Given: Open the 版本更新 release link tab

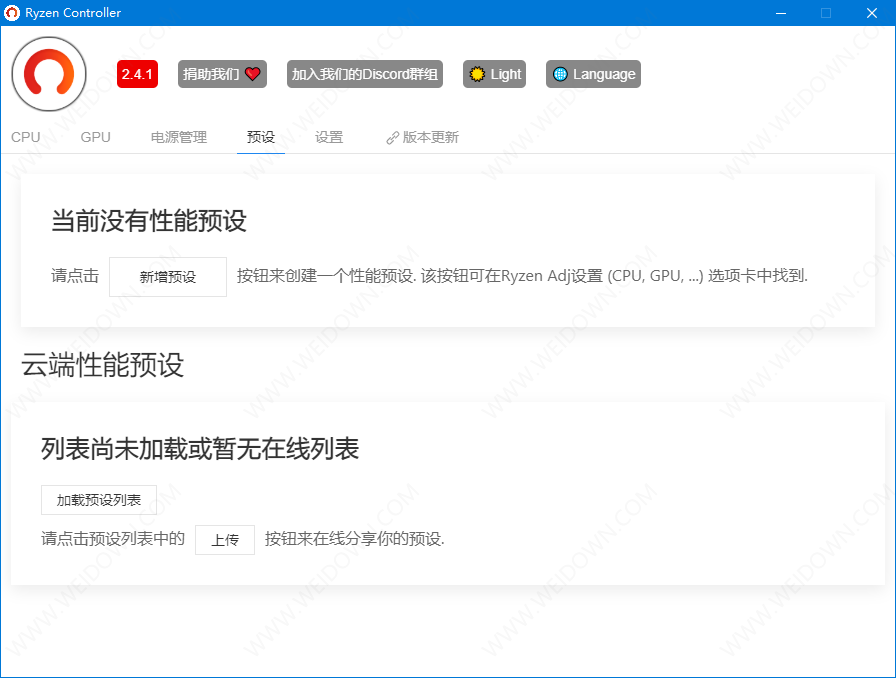Looking at the screenshot, I should point(422,137).
